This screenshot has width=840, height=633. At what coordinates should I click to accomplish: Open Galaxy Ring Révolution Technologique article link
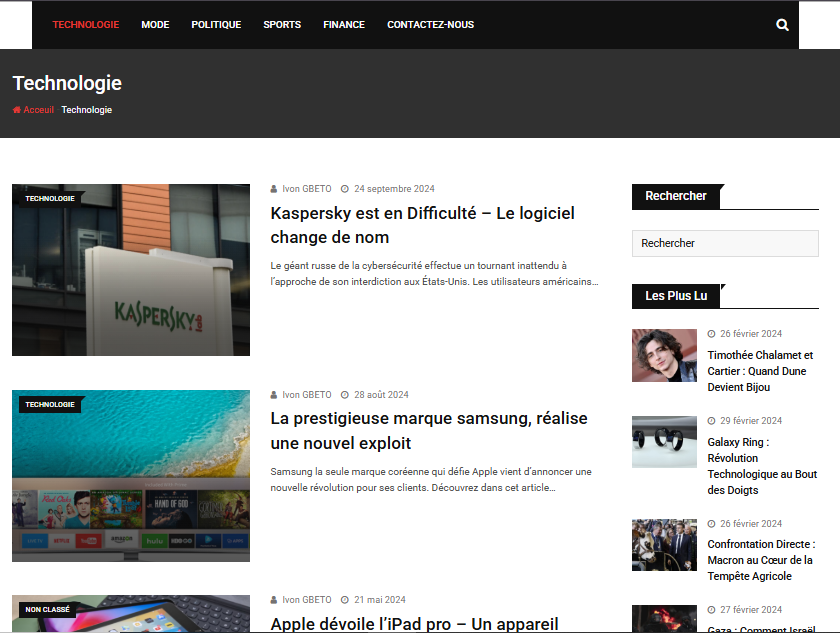tap(762, 466)
